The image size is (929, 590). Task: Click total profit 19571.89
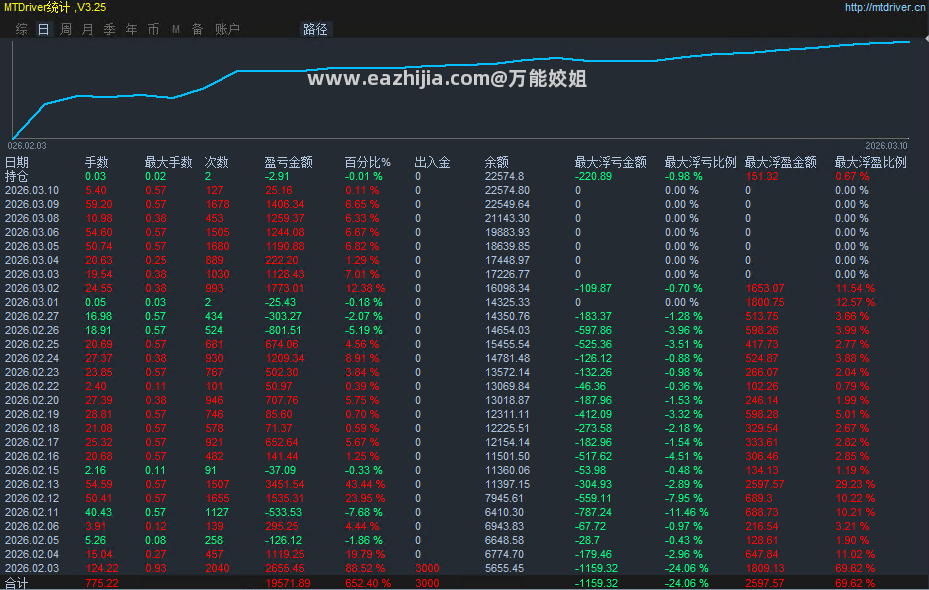pyautogui.click(x=288, y=583)
